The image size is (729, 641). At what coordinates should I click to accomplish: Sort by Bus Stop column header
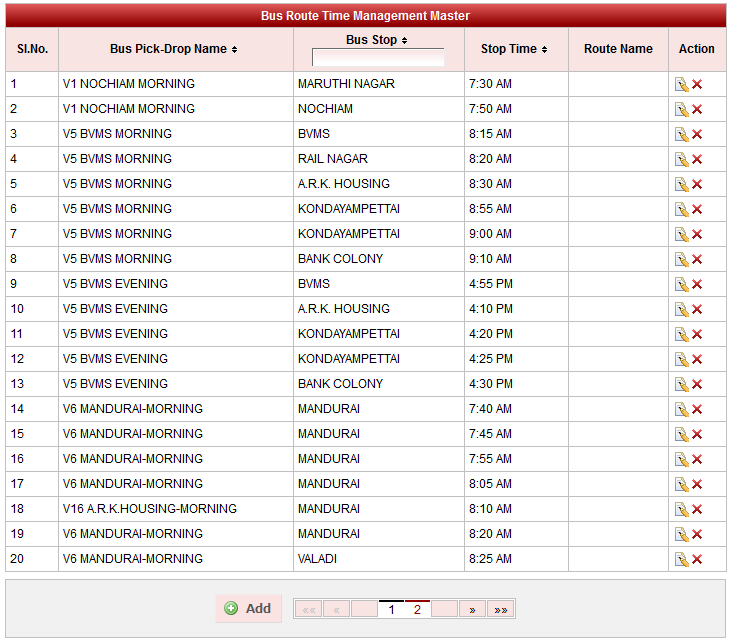point(377,40)
